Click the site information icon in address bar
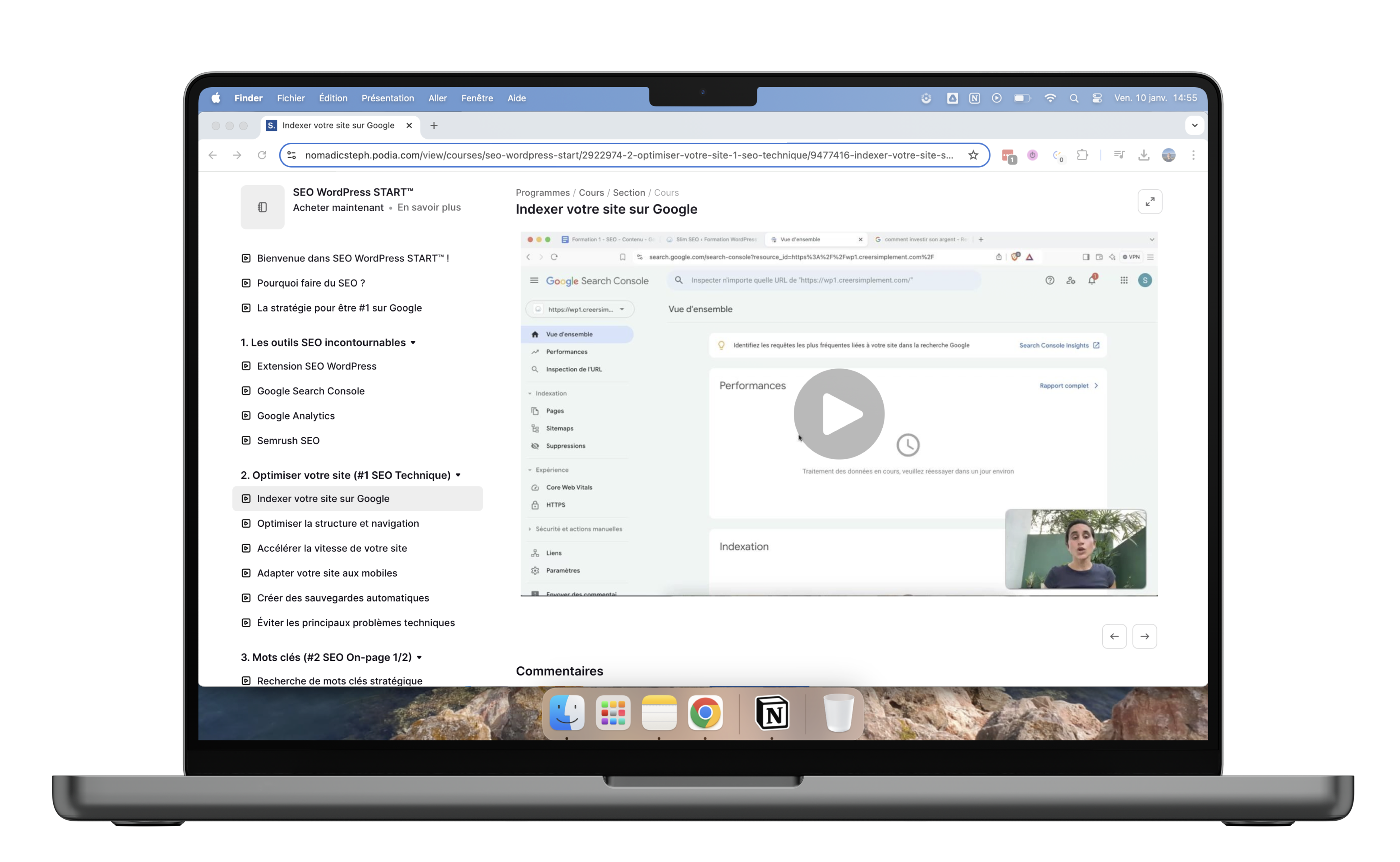The height and width of the screenshot is (862, 1400). pyautogui.click(x=292, y=155)
